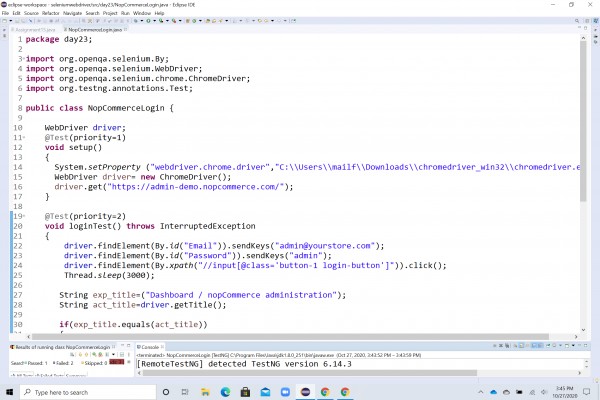The height and width of the screenshot is (400, 600).
Task: Open the Source menu
Action: pos(31,13)
